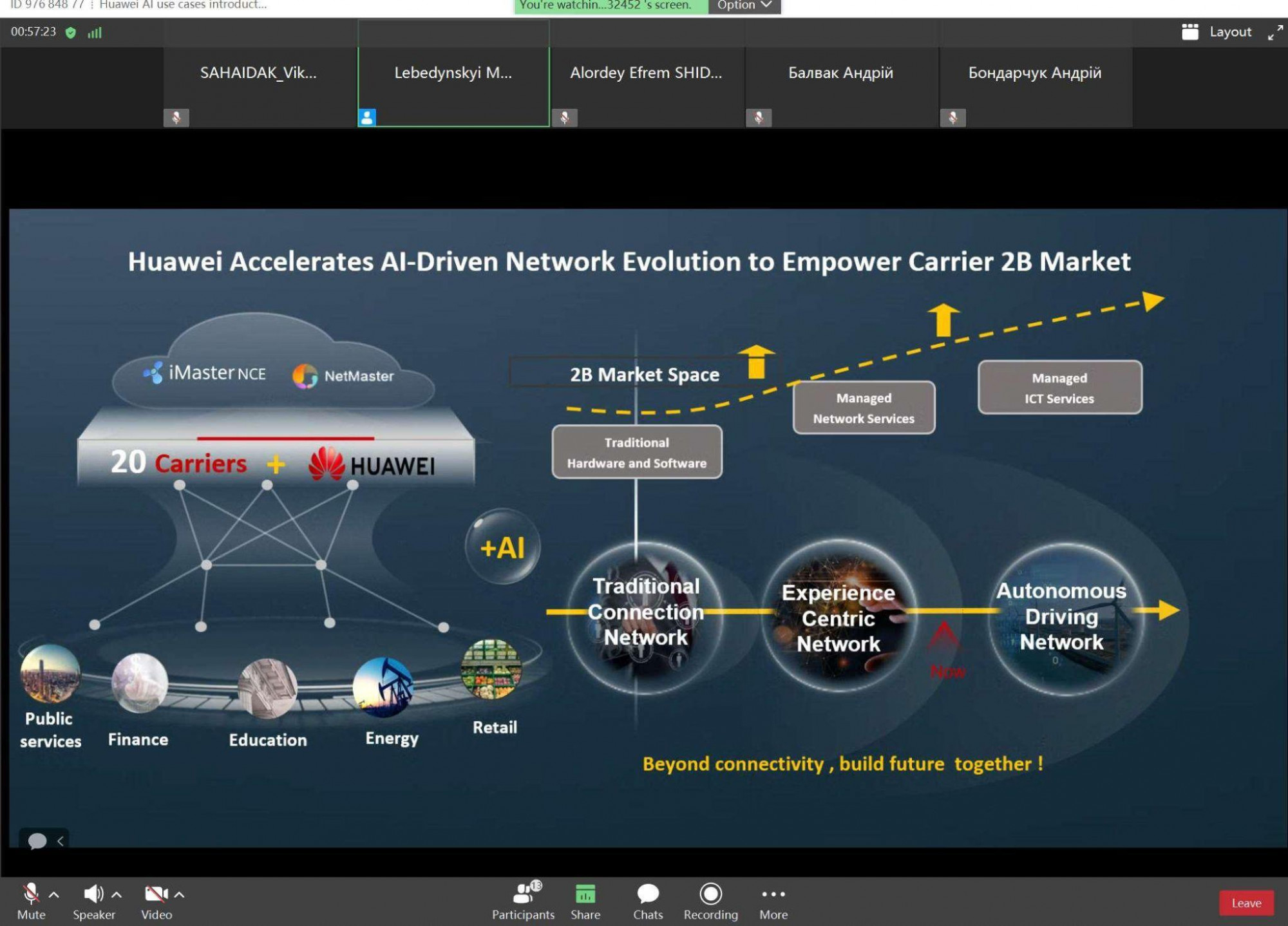Click the Managed ICT Services box
Image resolution: width=1288 pixels, height=926 pixels.
pos(1059,388)
